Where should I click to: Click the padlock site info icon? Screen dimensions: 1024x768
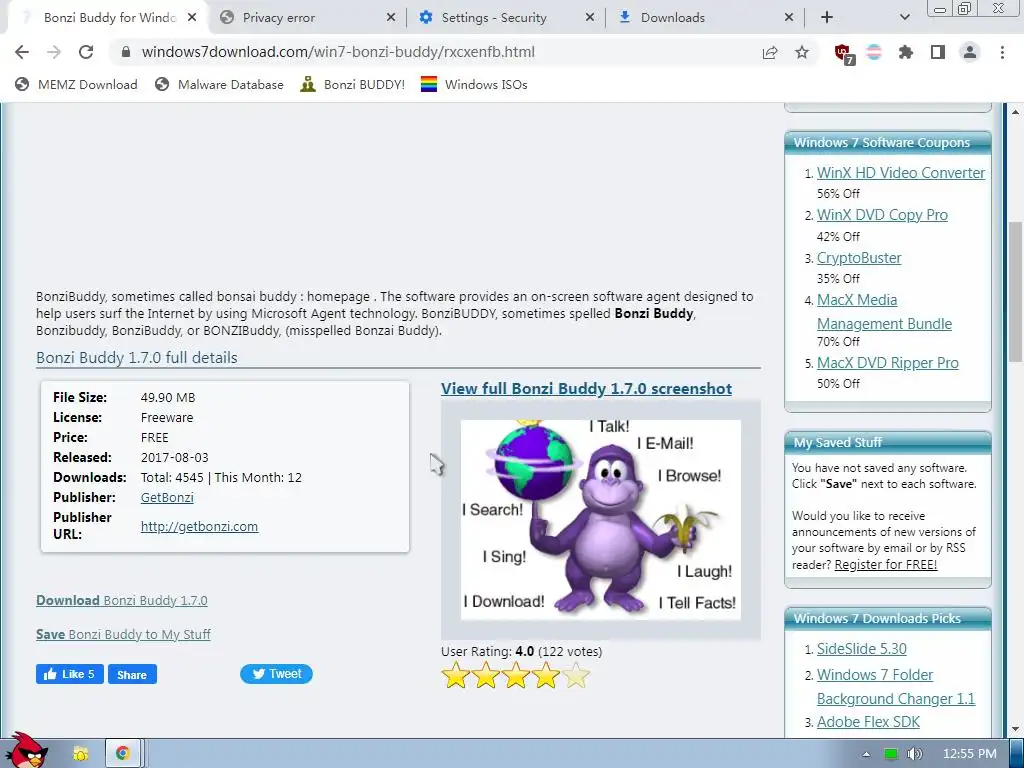[x=126, y=52]
